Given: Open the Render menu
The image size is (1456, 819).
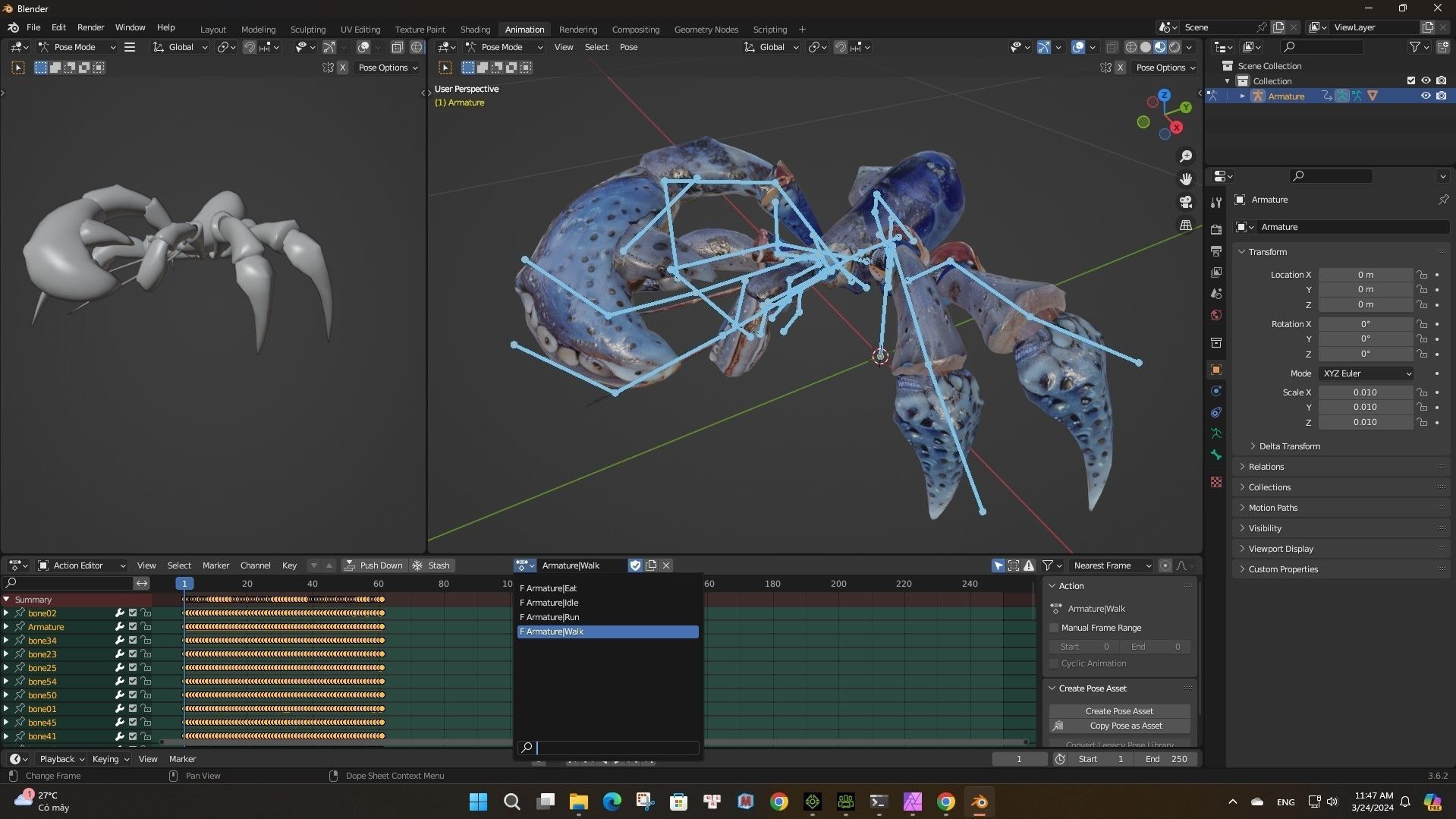Looking at the screenshot, I should (x=90, y=27).
